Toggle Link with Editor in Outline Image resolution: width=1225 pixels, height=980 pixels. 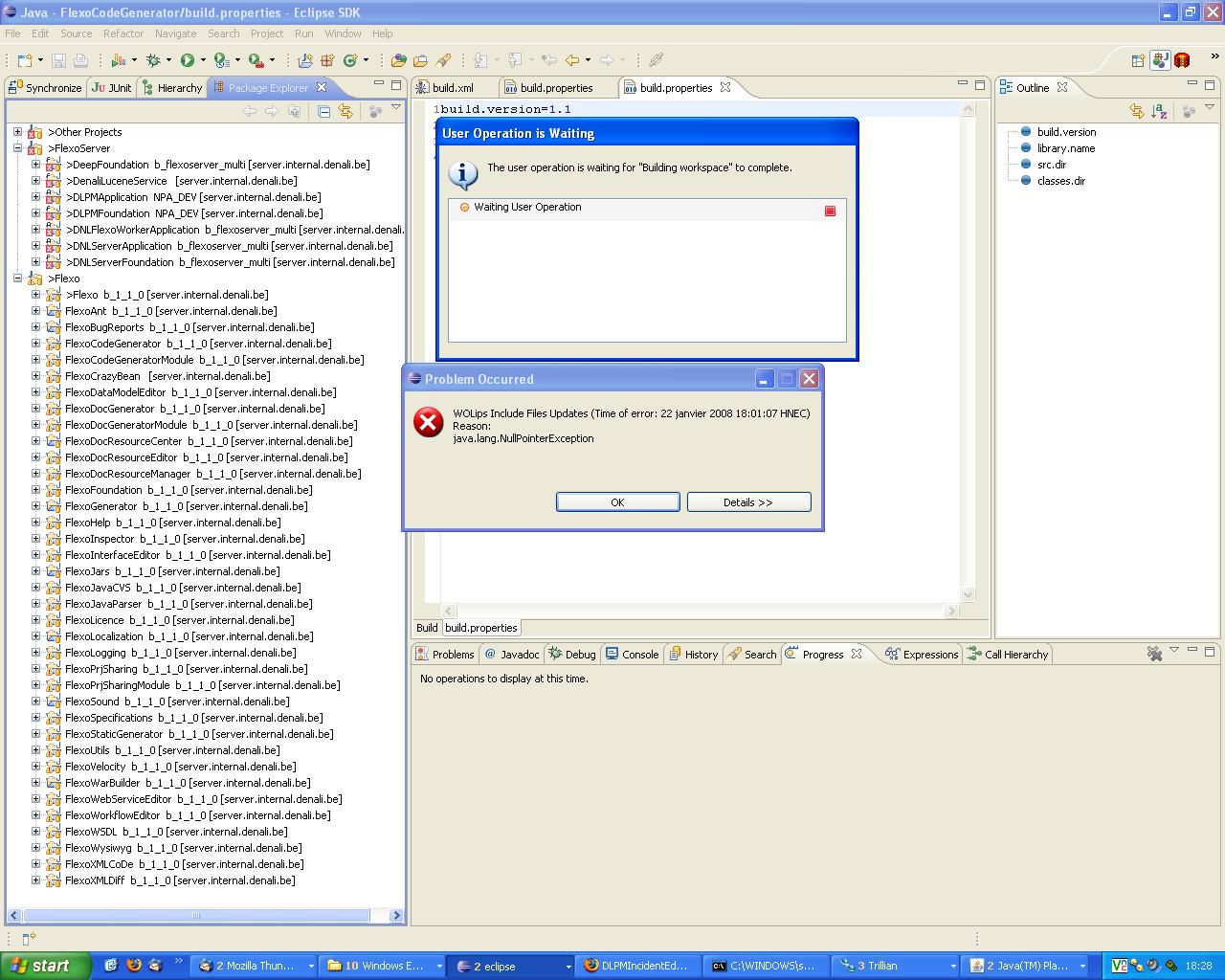(x=1137, y=111)
